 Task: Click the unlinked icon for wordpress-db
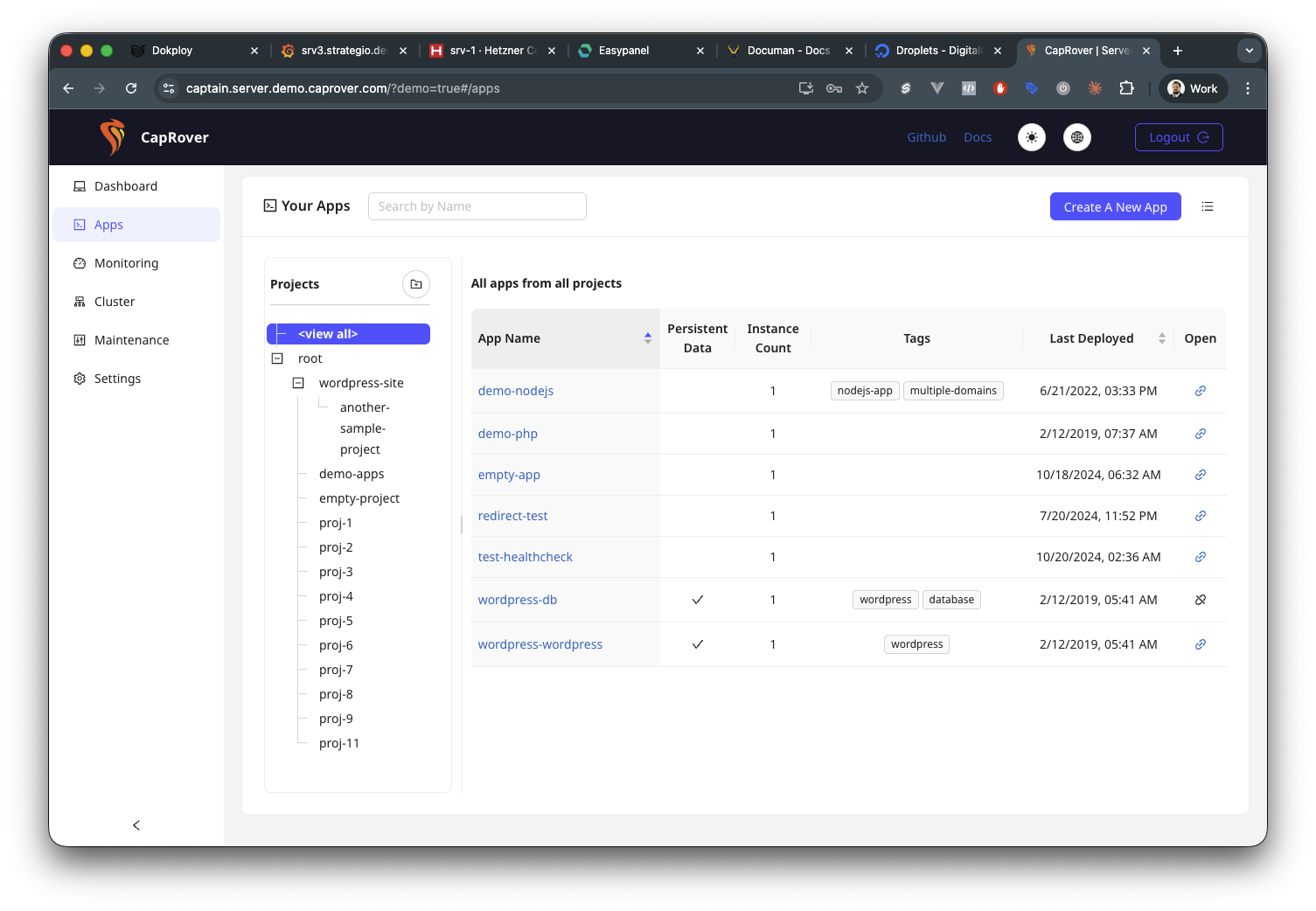pos(1201,600)
